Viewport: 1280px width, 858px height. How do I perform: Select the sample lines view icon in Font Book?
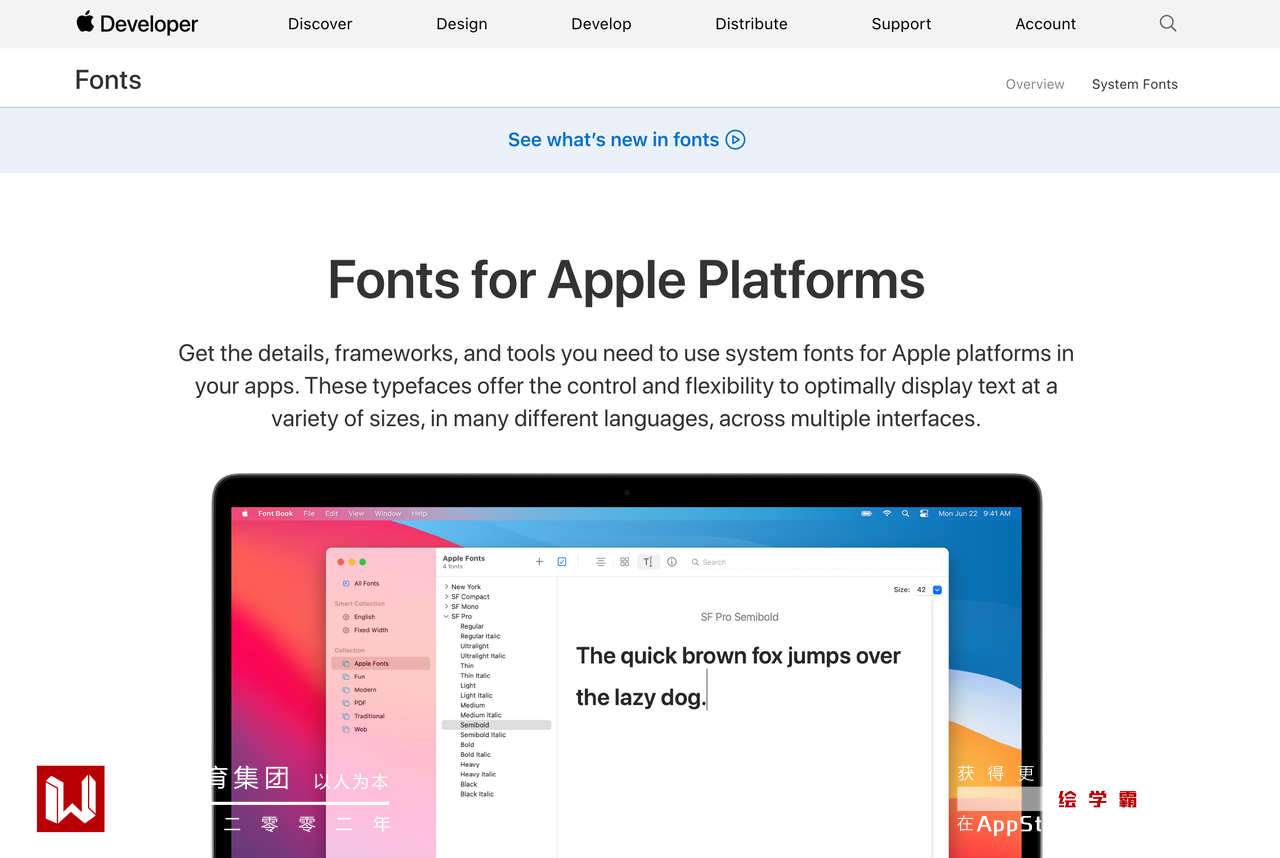(x=600, y=562)
